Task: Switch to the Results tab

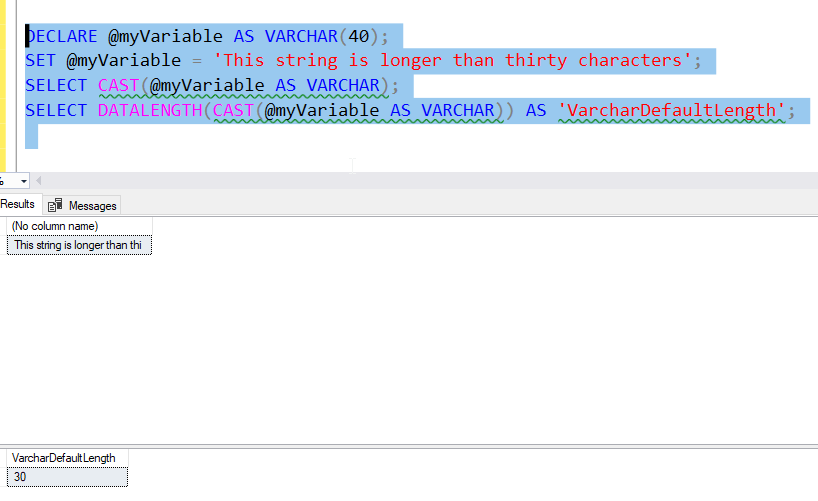Action: click(x=18, y=204)
